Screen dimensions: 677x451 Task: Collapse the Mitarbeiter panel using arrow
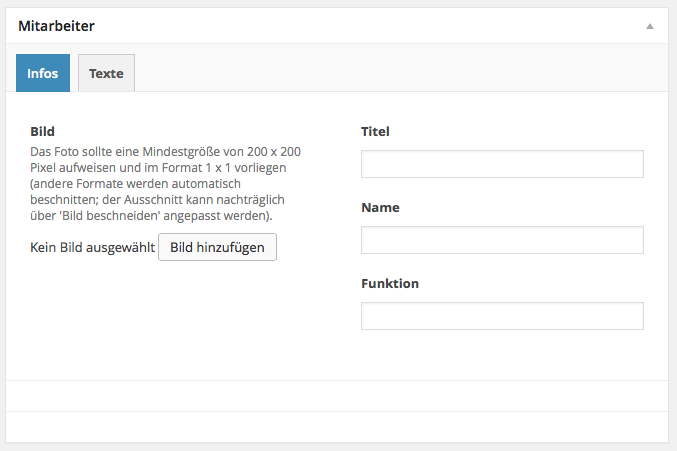649,27
